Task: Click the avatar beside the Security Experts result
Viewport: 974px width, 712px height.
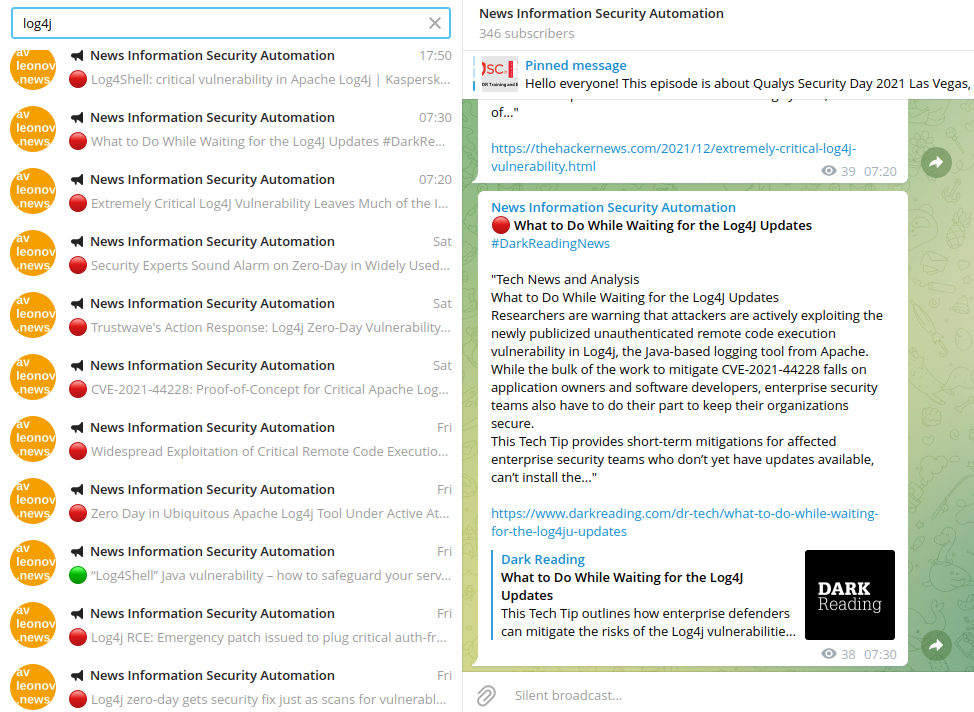Action: [x=33, y=253]
